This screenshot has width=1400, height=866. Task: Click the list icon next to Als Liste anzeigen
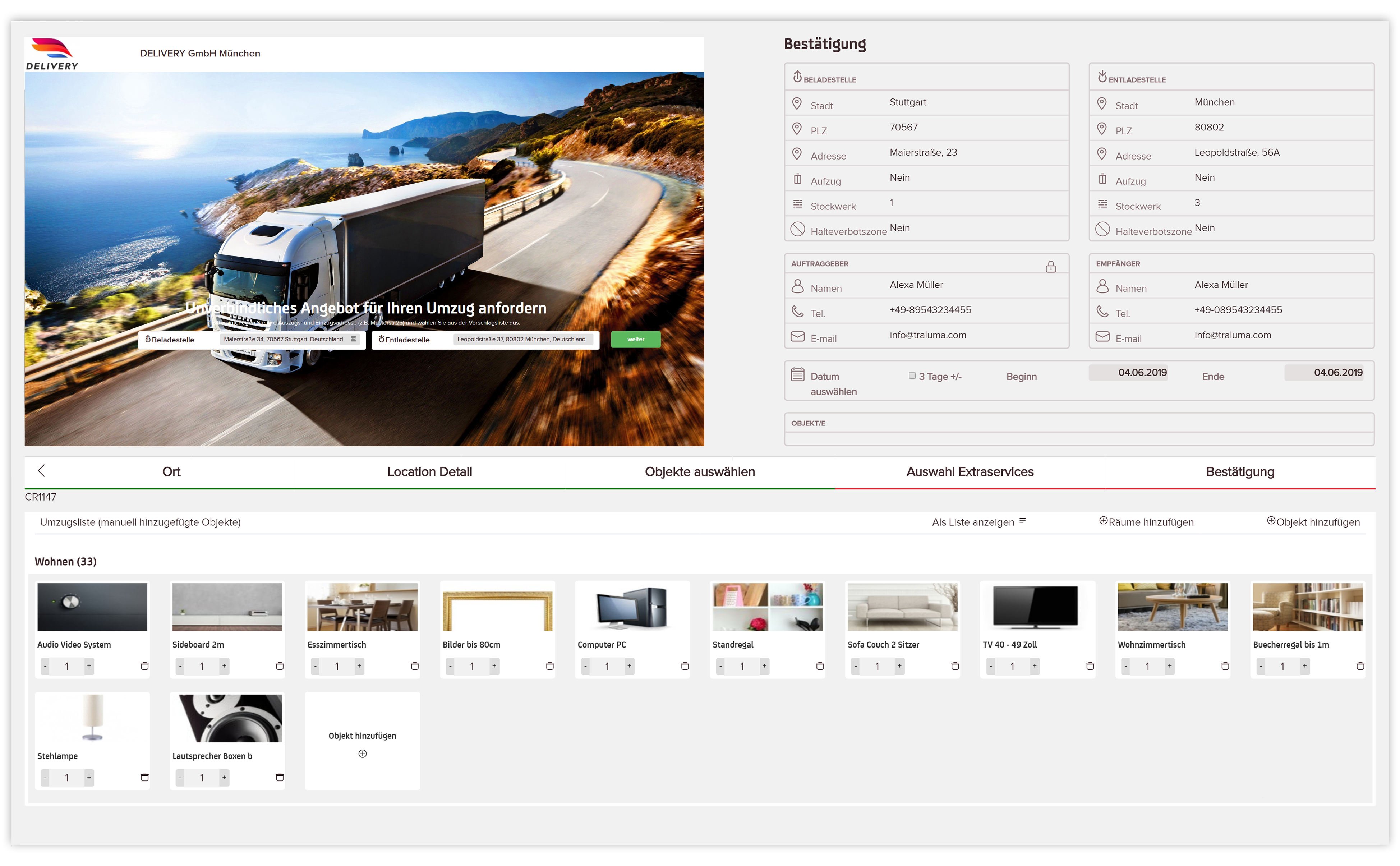[x=1023, y=521]
